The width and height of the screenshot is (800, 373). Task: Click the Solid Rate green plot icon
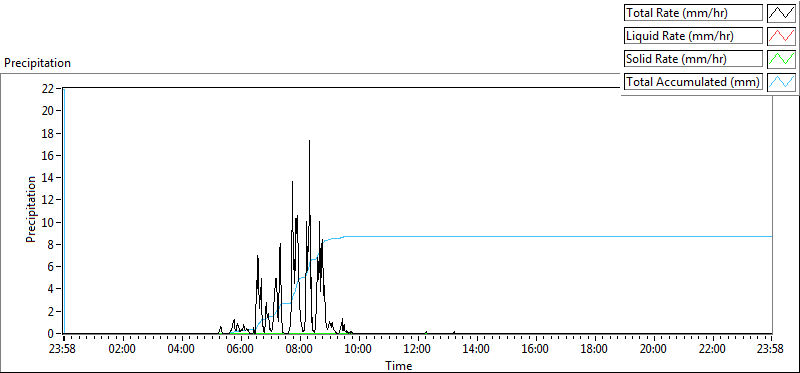(781, 59)
